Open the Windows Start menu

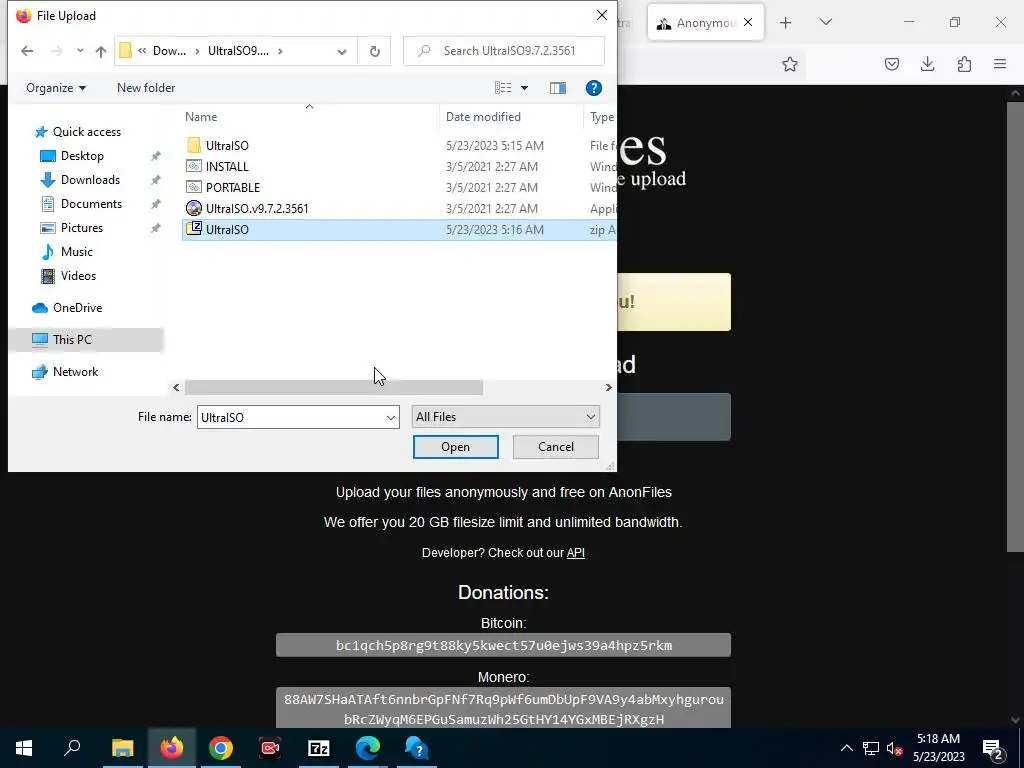[x=24, y=748]
